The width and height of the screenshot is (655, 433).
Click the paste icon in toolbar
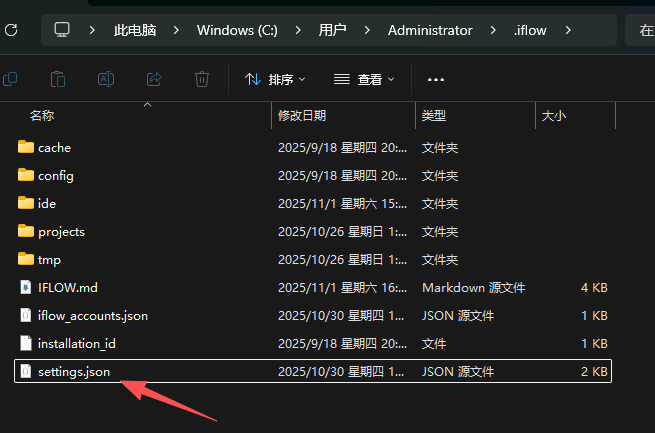pyautogui.click(x=58, y=78)
